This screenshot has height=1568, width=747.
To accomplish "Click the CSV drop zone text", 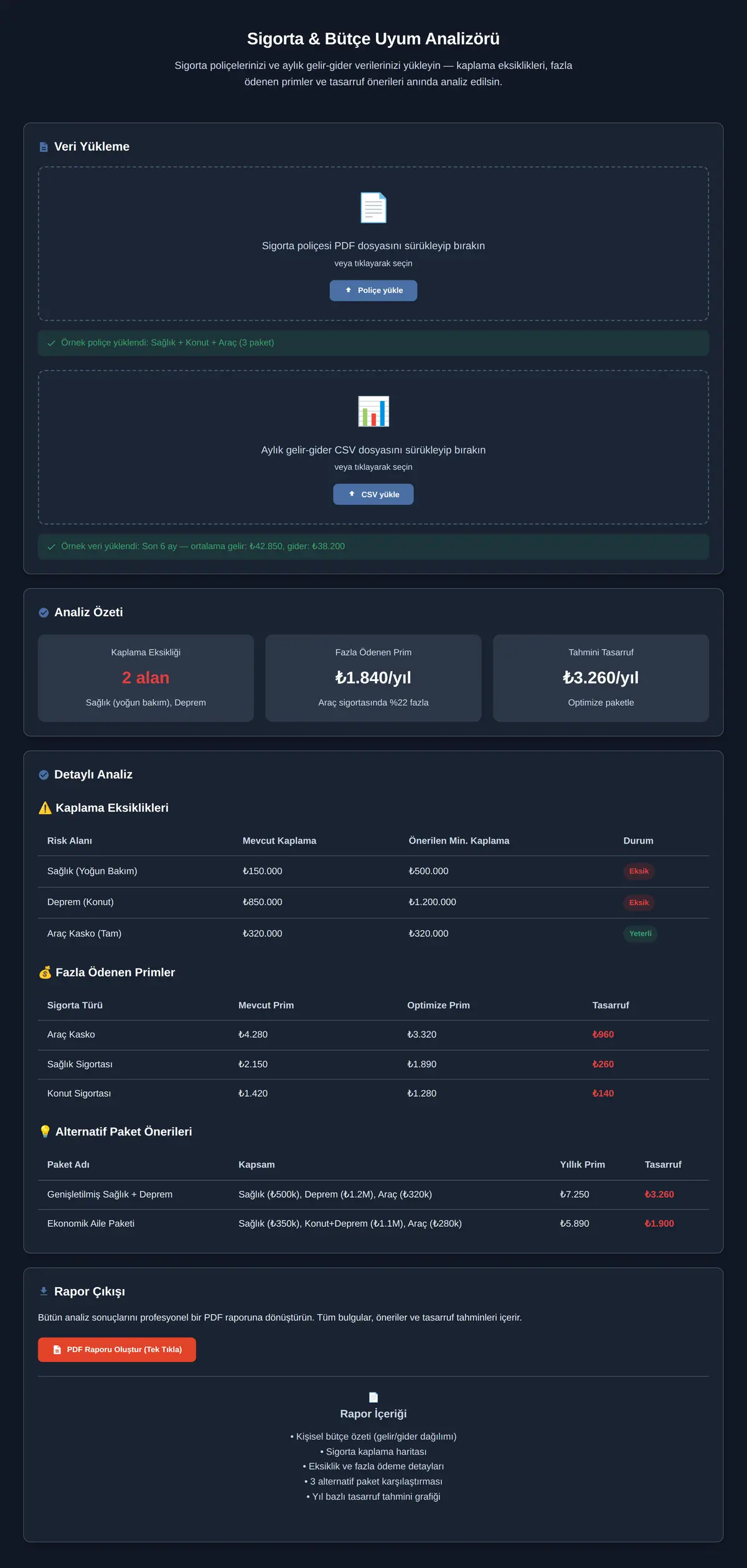I will pyautogui.click(x=374, y=450).
